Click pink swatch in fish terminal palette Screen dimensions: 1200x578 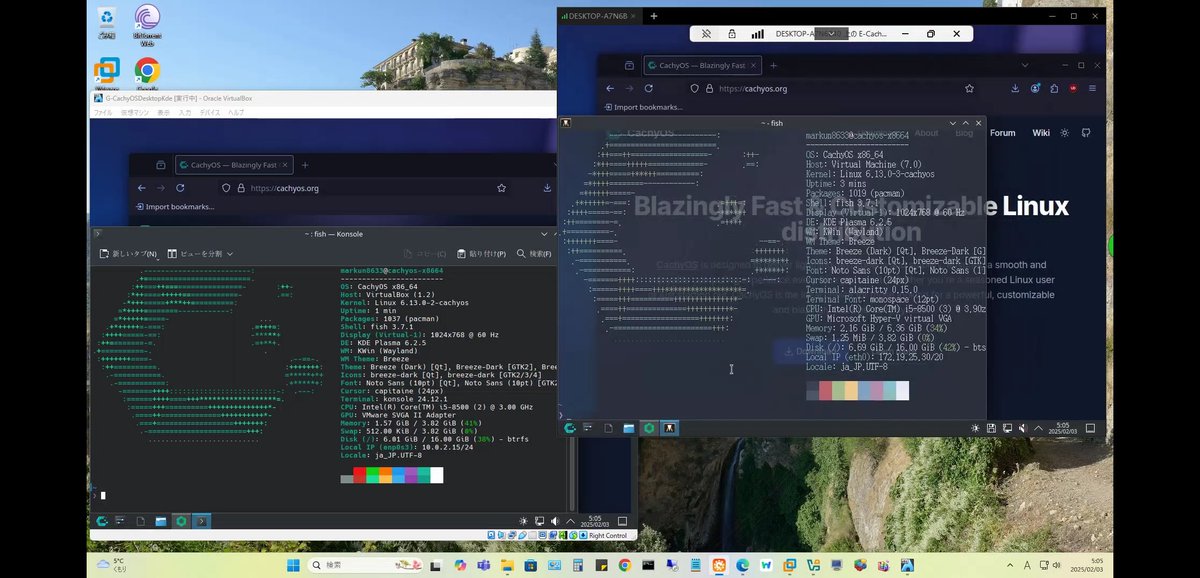pyautogui.click(x=877, y=391)
